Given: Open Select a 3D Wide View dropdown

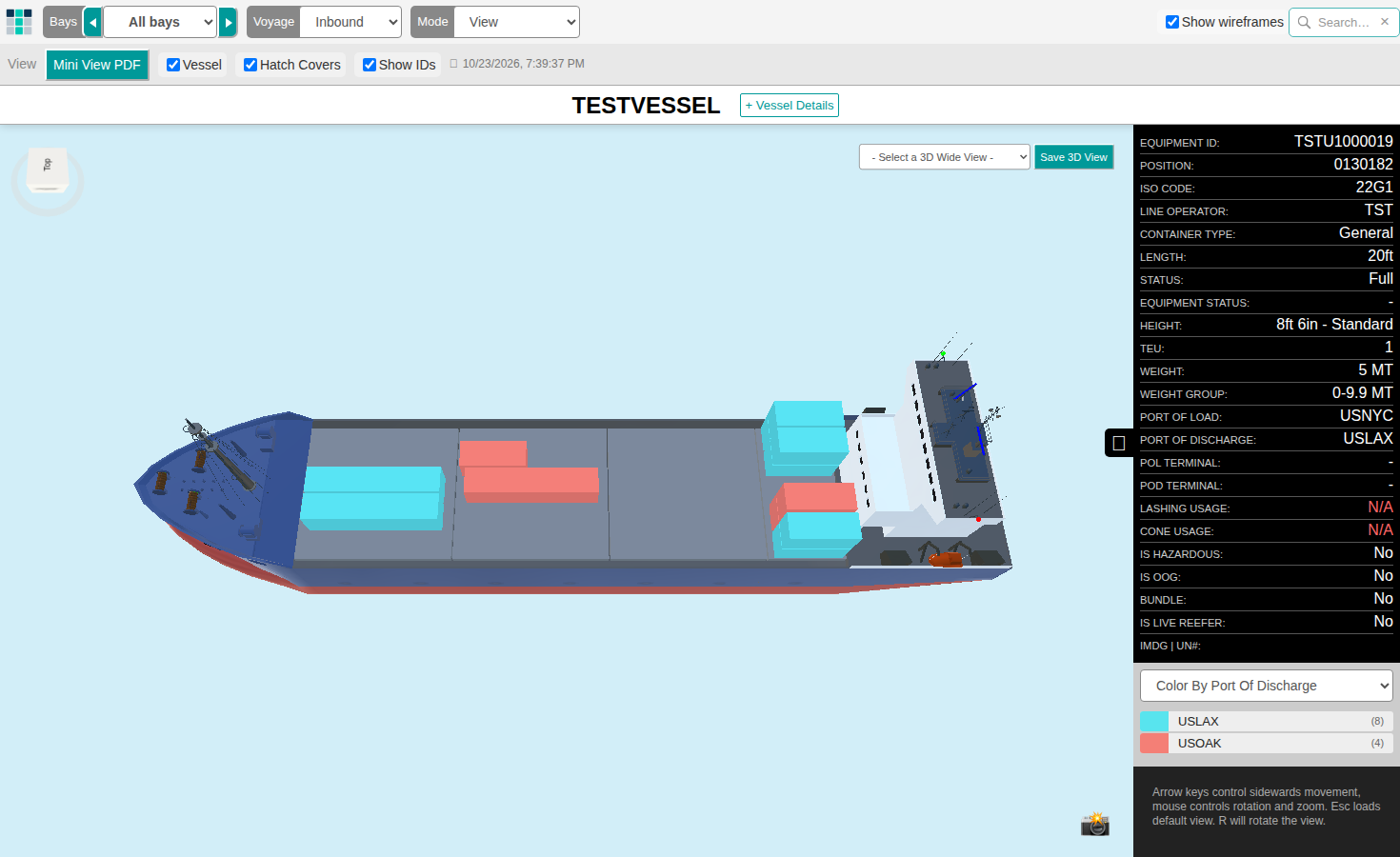Looking at the screenshot, I should [x=945, y=157].
